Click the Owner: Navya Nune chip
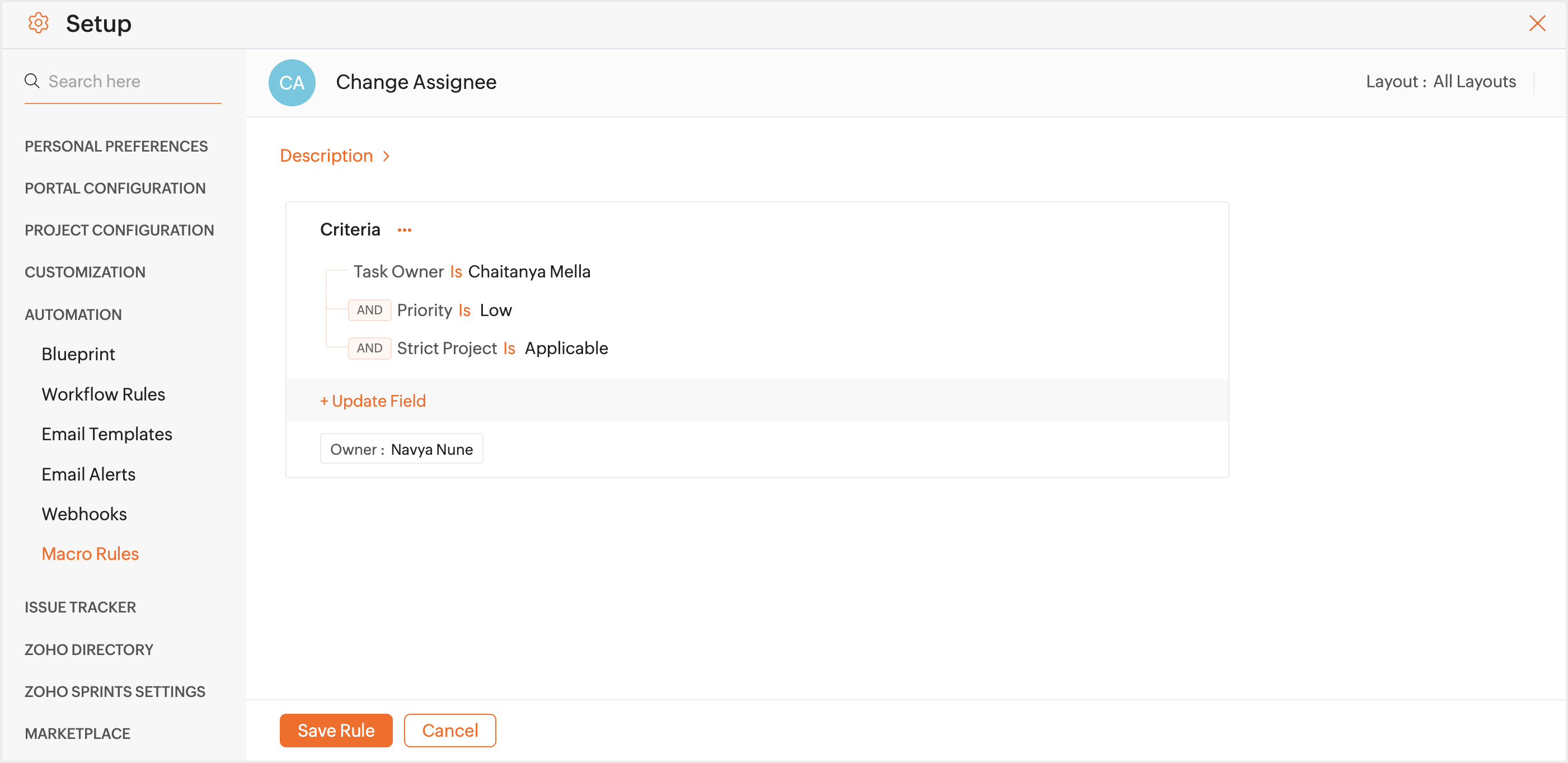The height and width of the screenshot is (763, 1568). [401, 449]
